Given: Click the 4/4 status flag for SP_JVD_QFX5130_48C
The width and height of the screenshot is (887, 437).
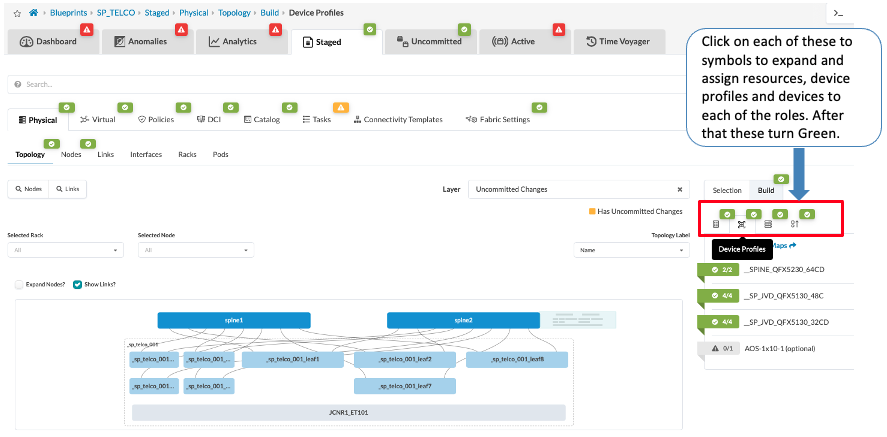Looking at the screenshot, I should coord(718,296).
